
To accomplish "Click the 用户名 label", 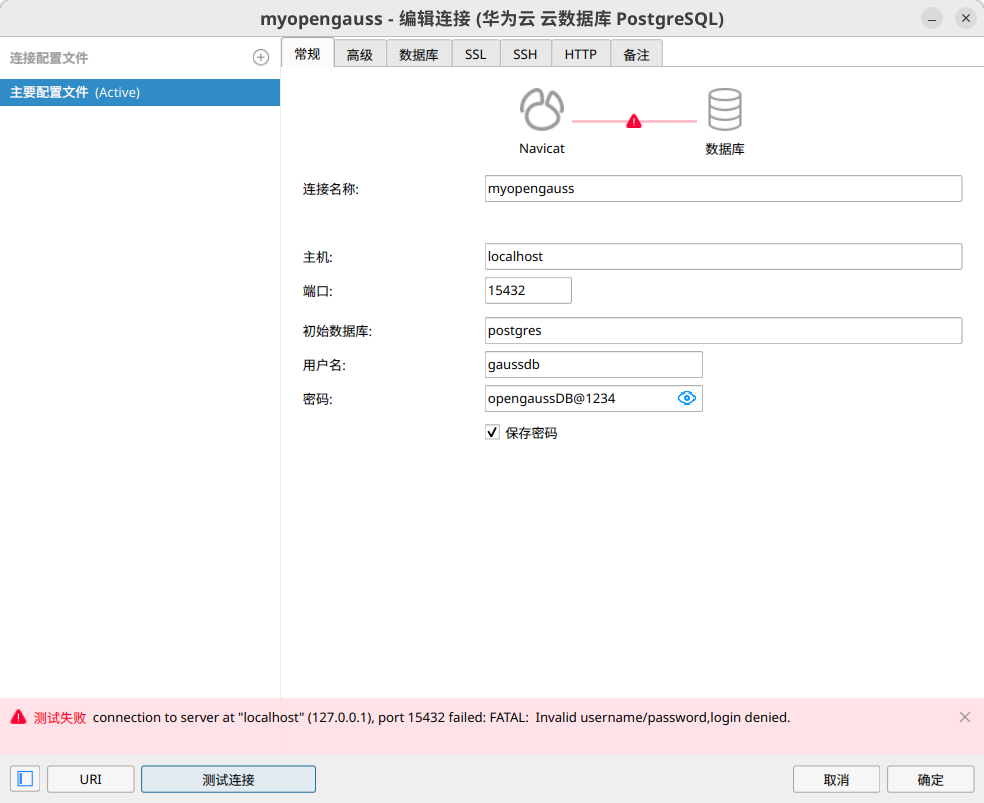I will pos(324,364).
